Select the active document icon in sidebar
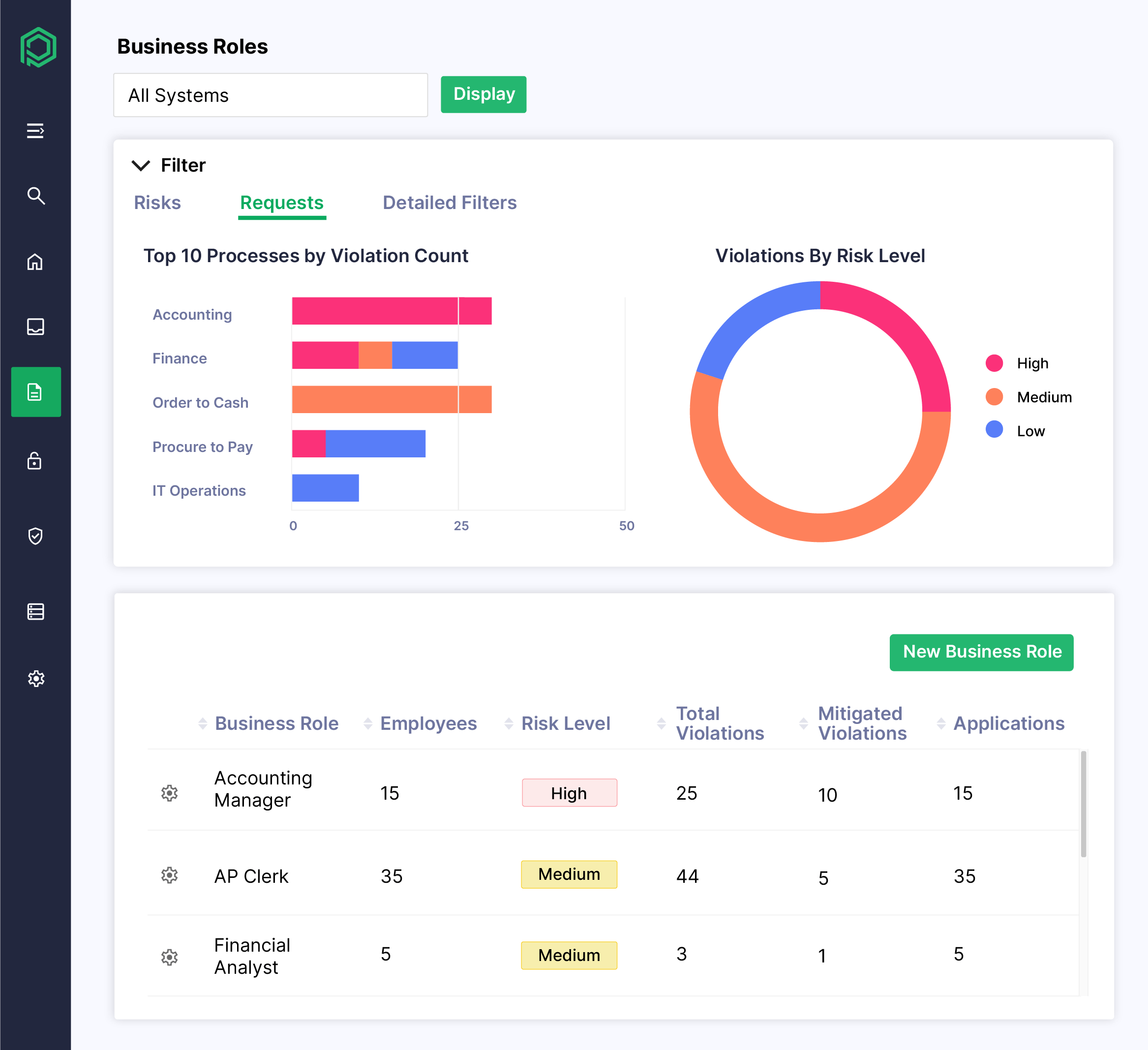Screen dimensions: 1148x1050 (36, 392)
